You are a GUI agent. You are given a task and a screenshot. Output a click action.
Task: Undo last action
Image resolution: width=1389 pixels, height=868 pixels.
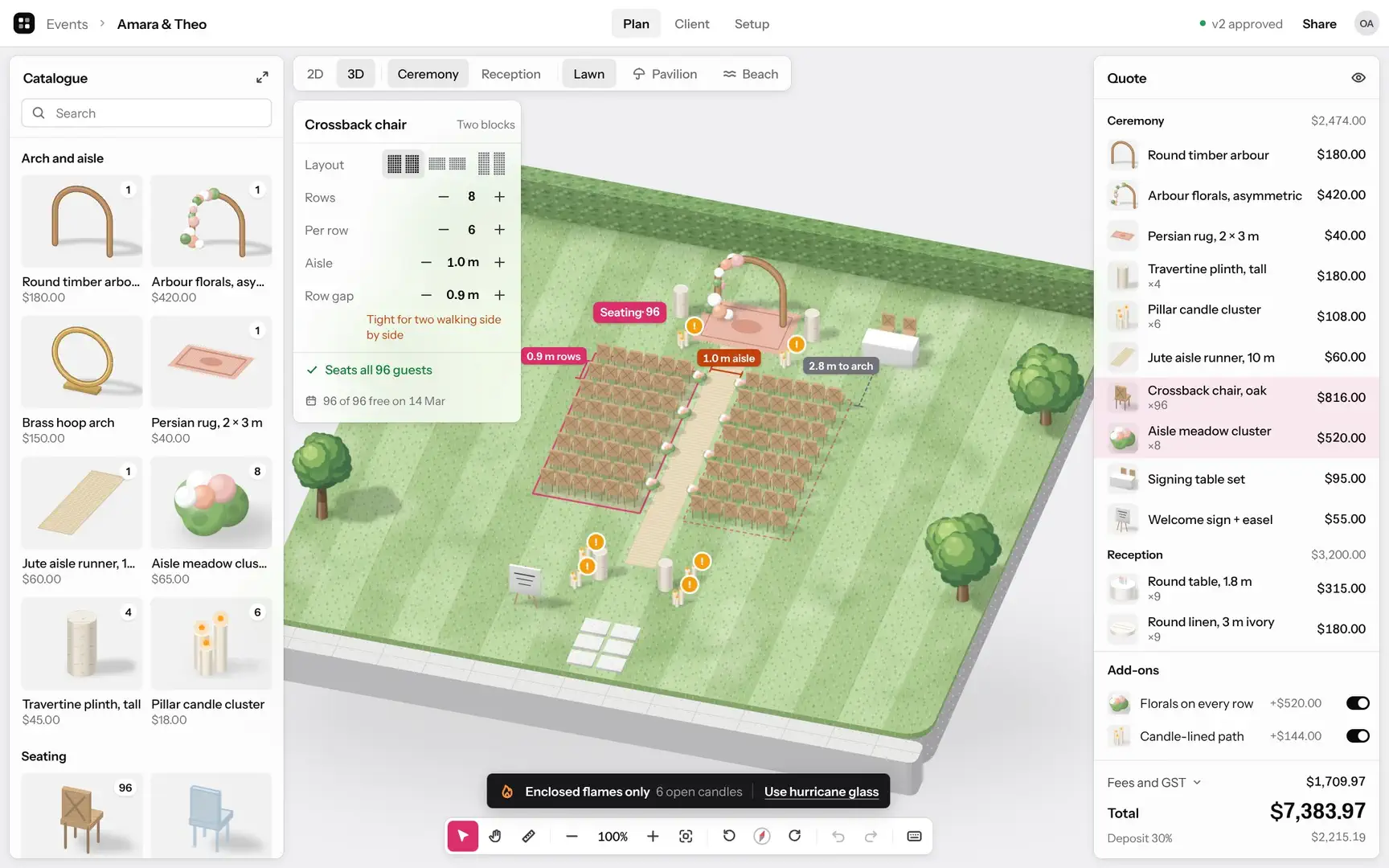[x=838, y=836]
